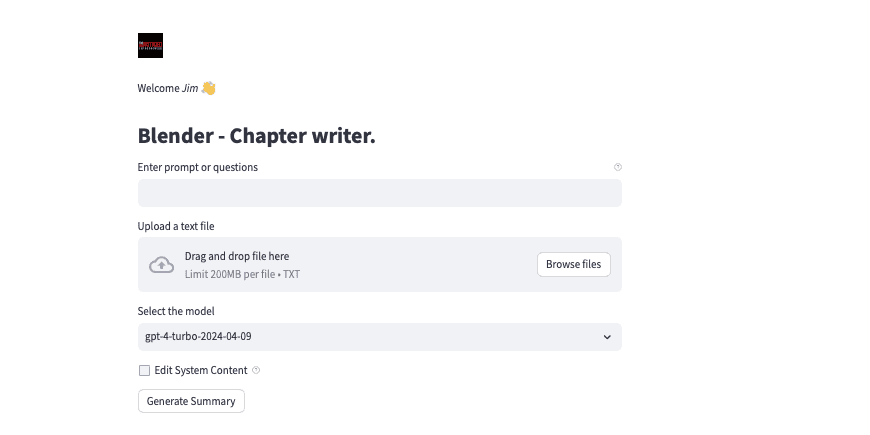
Task: Open help tooltip for prompt field
Action: coord(618,167)
